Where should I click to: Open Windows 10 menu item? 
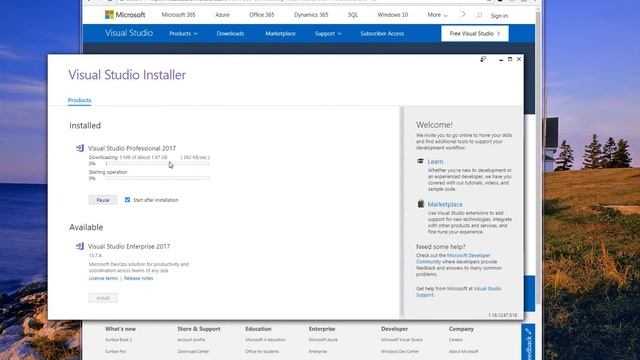click(393, 15)
